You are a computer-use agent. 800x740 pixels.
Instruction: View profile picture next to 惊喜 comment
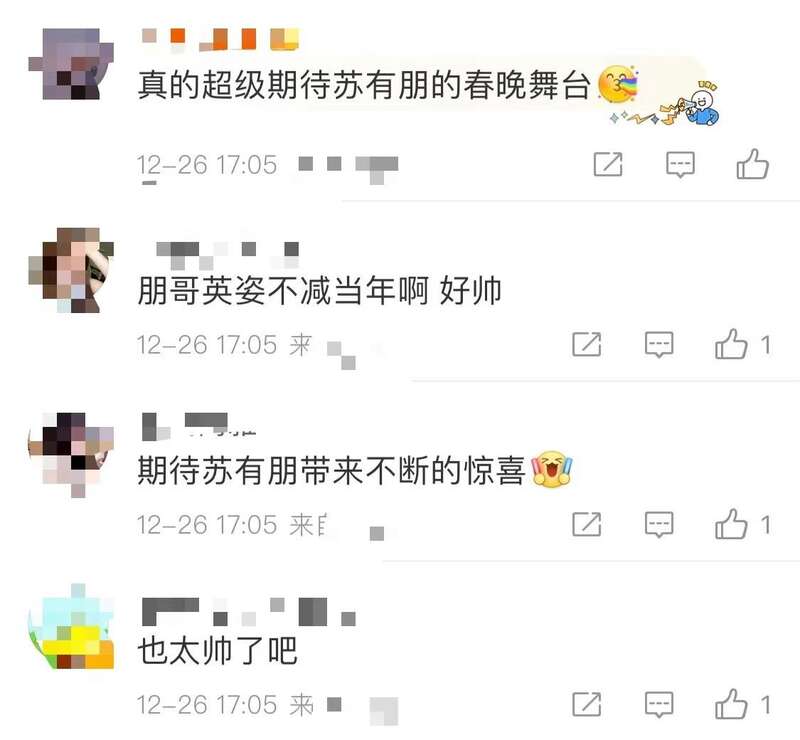pyautogui.click(x=71, y=454)
